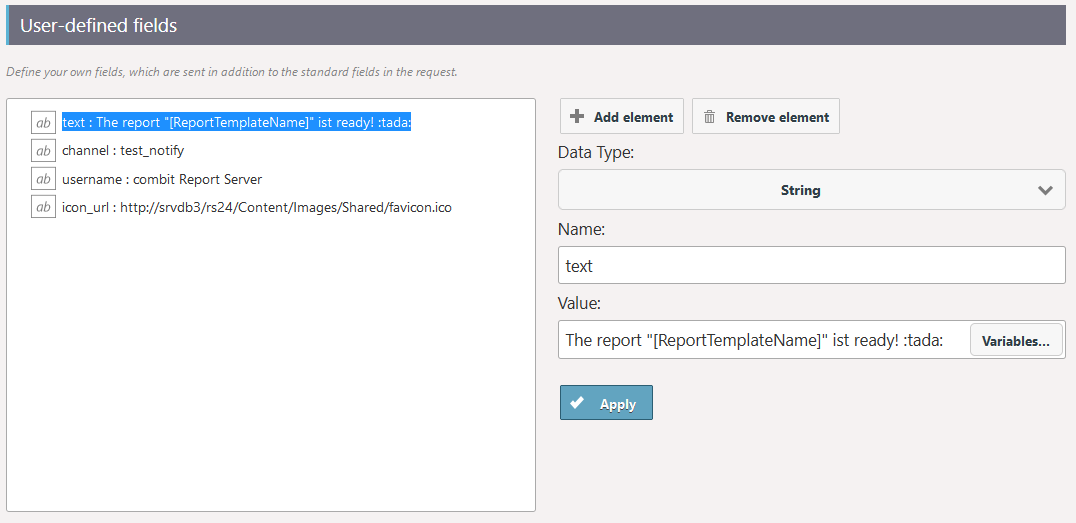The image size is (1076, 523).
Task: Click the checkmark icon on Apply
Action: click(577, 403)
